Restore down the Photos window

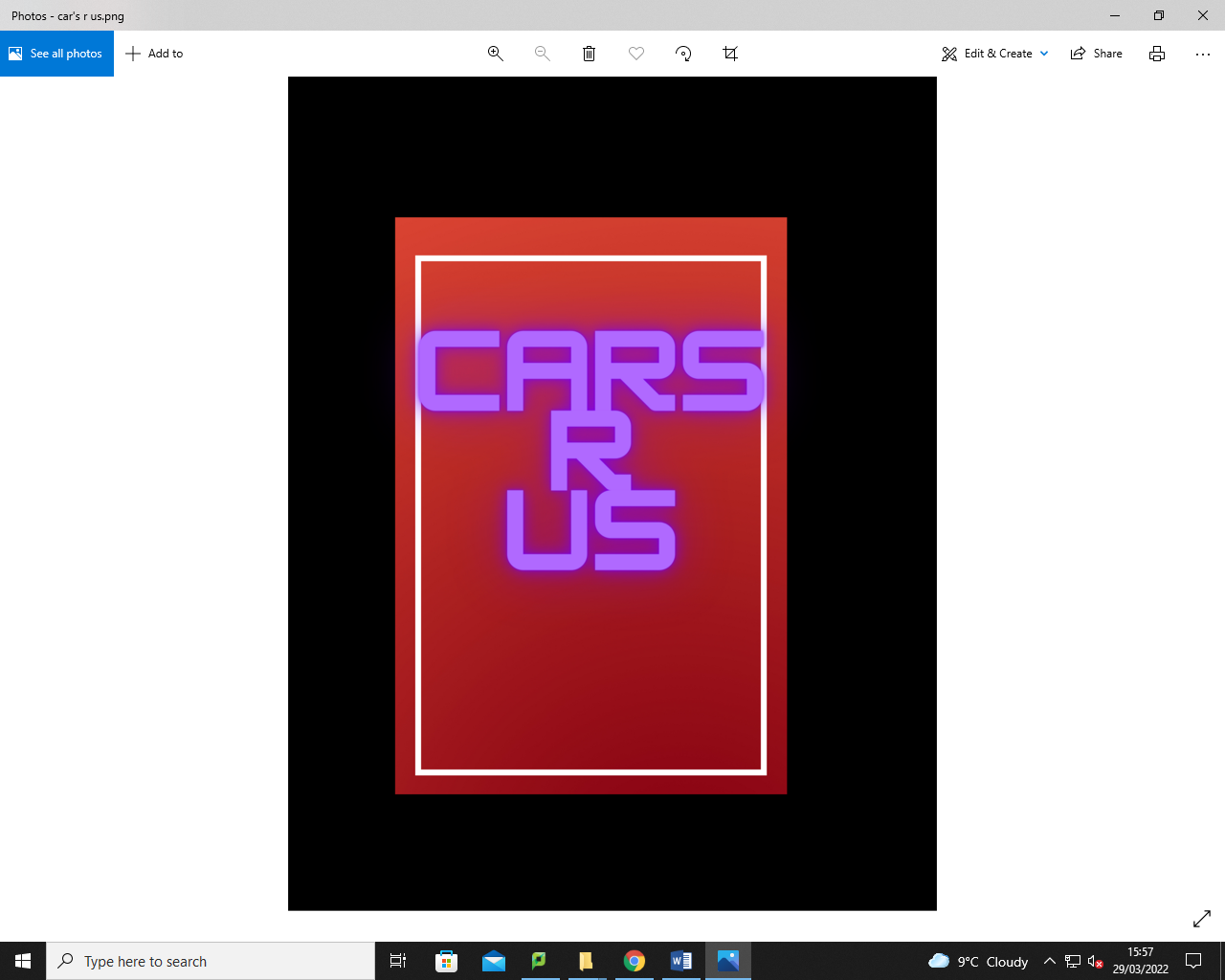click(1159, 15)
